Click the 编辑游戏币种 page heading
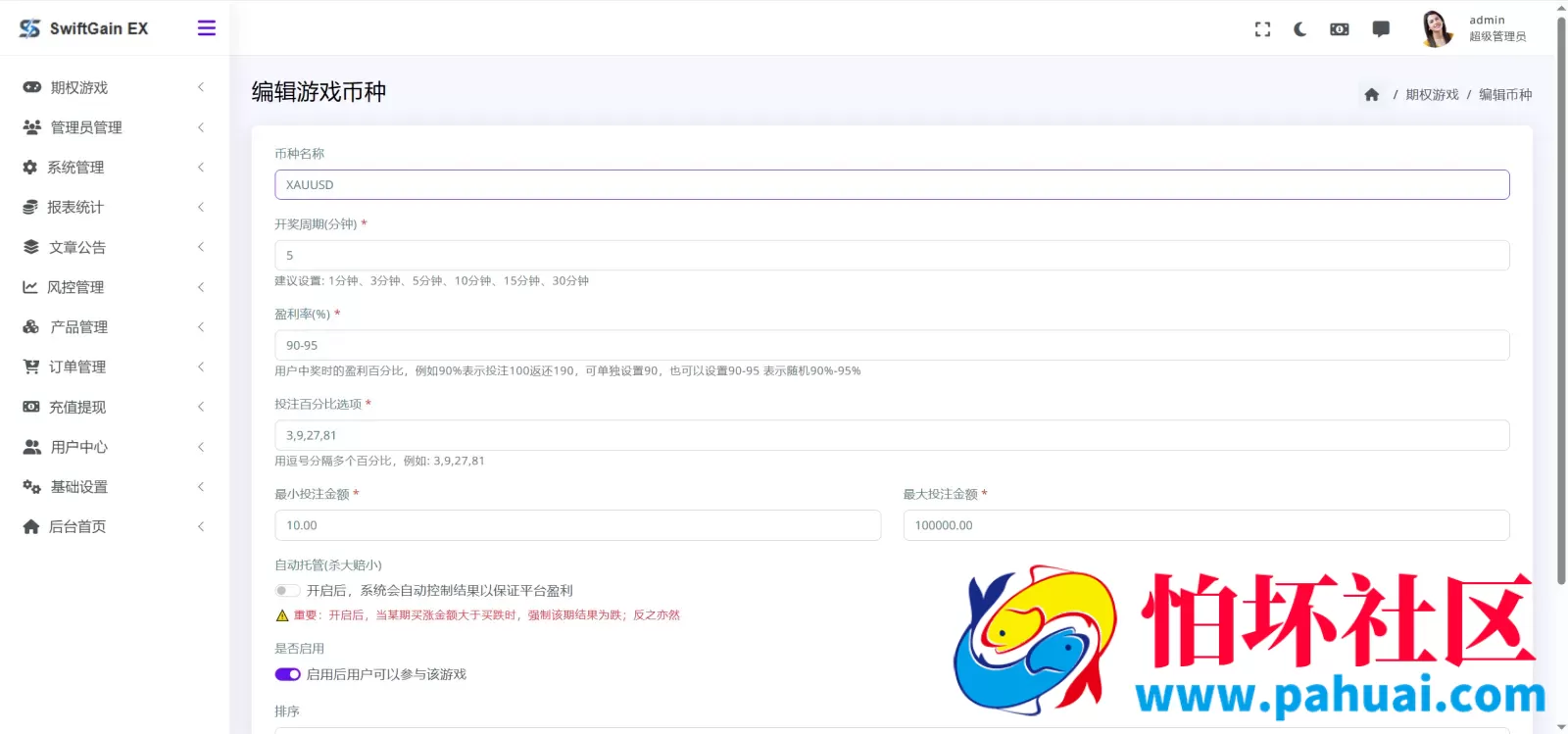This screenshot has width=1568, height=734. coord(318,92)
